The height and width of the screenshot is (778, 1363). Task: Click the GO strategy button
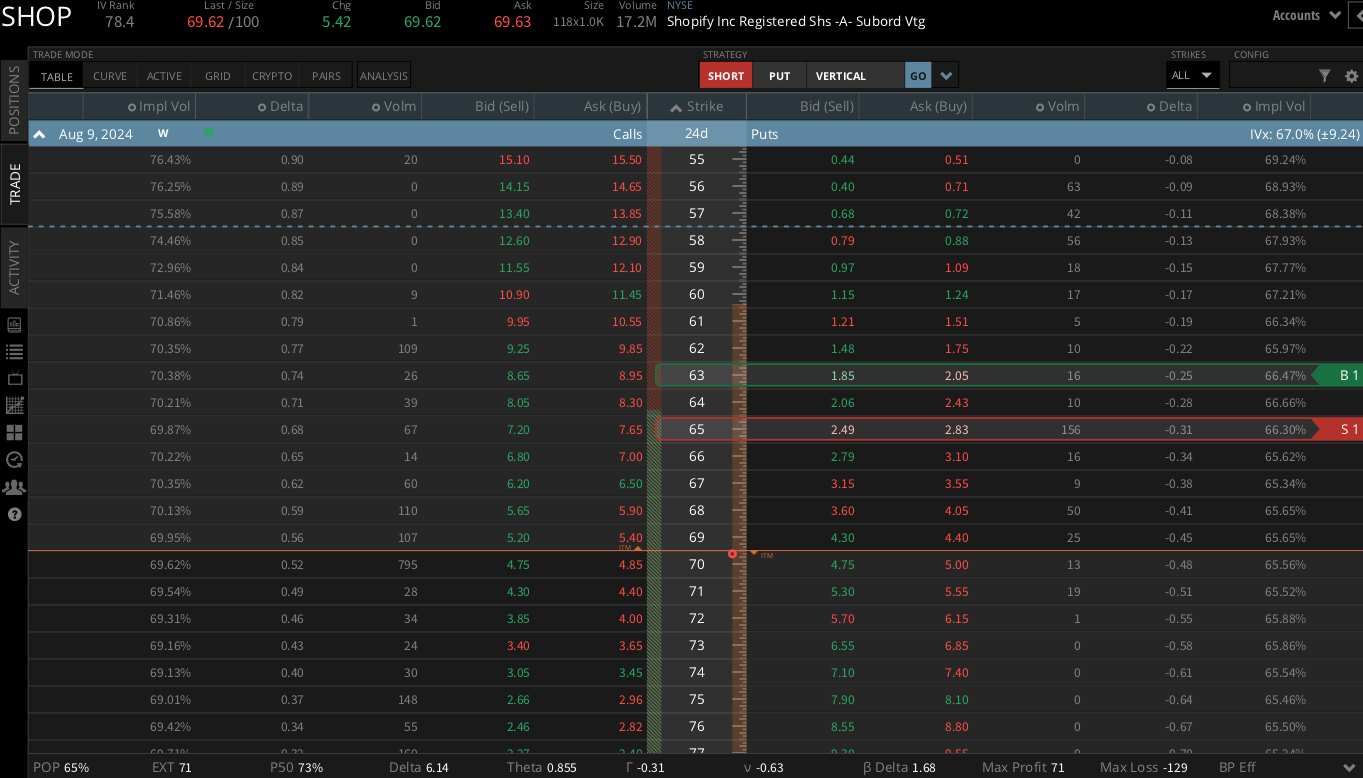coord(918,76)
